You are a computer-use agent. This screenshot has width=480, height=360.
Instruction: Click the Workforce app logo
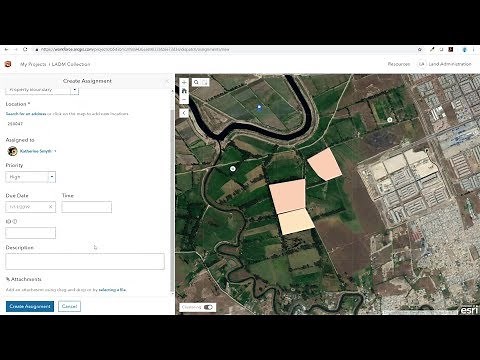[8, 64]
